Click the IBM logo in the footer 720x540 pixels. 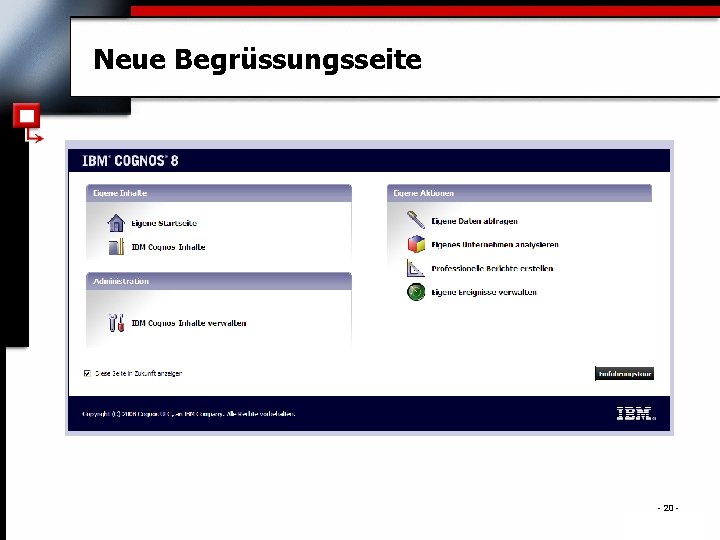(636, 413)
